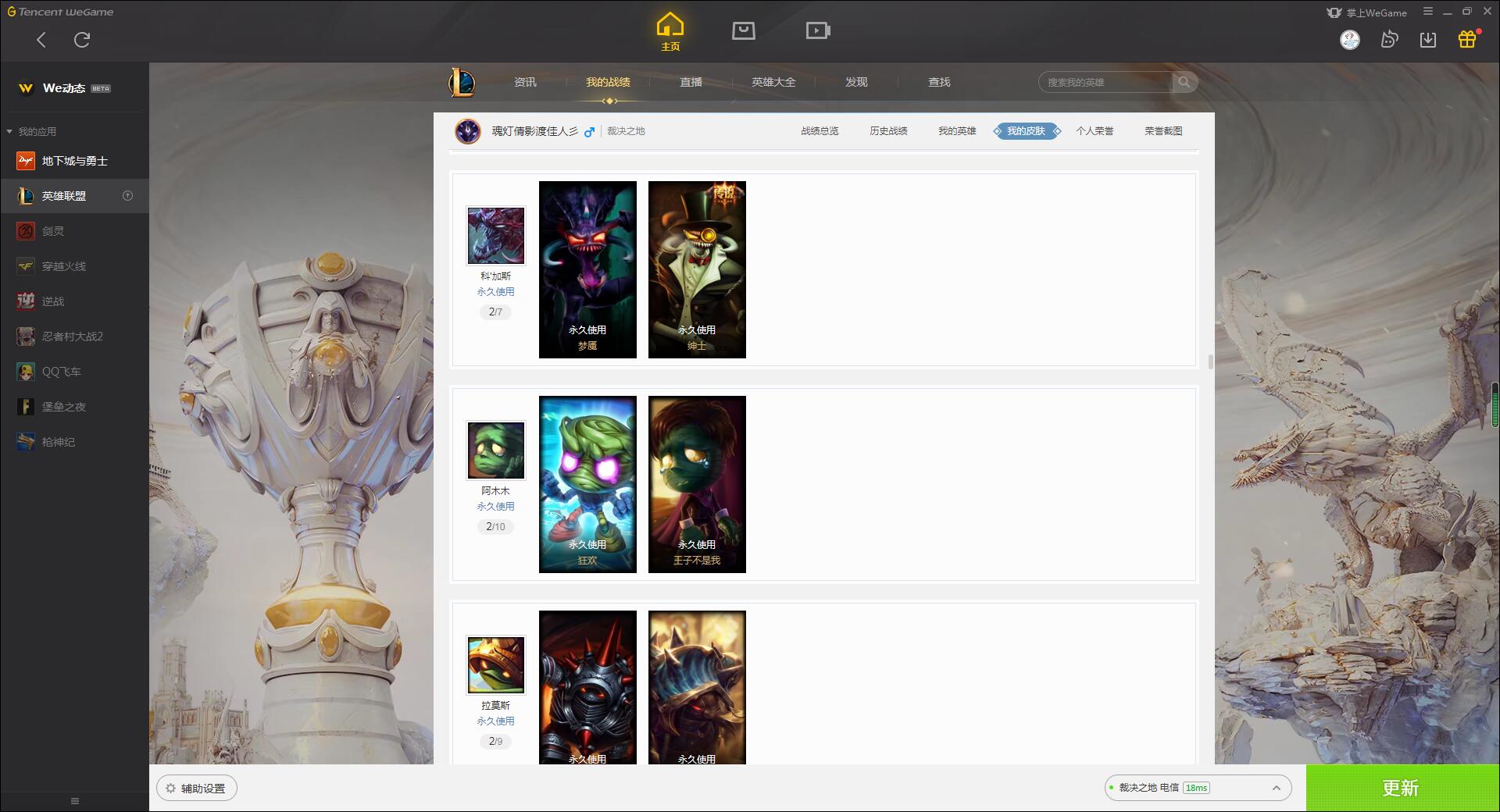The width and height of the screenshot is (1500, 812).
Task: Select 逆战 in sidebar
Action: (x=74, y=301)
